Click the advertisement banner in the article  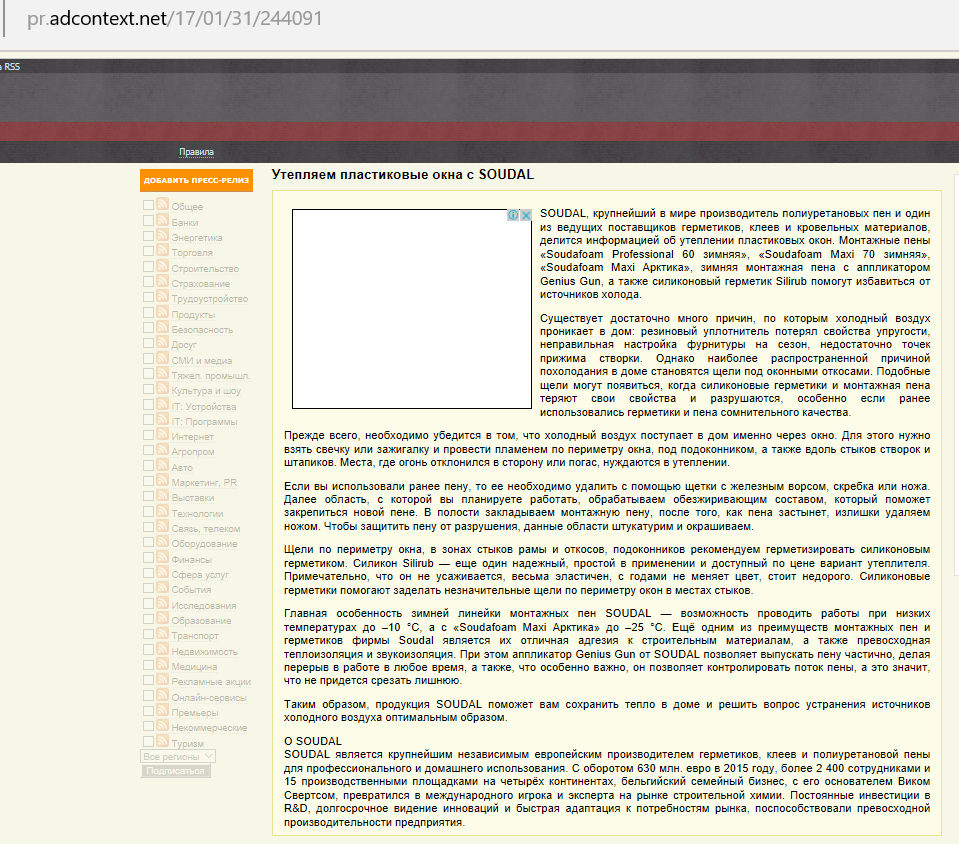(412, 309)
